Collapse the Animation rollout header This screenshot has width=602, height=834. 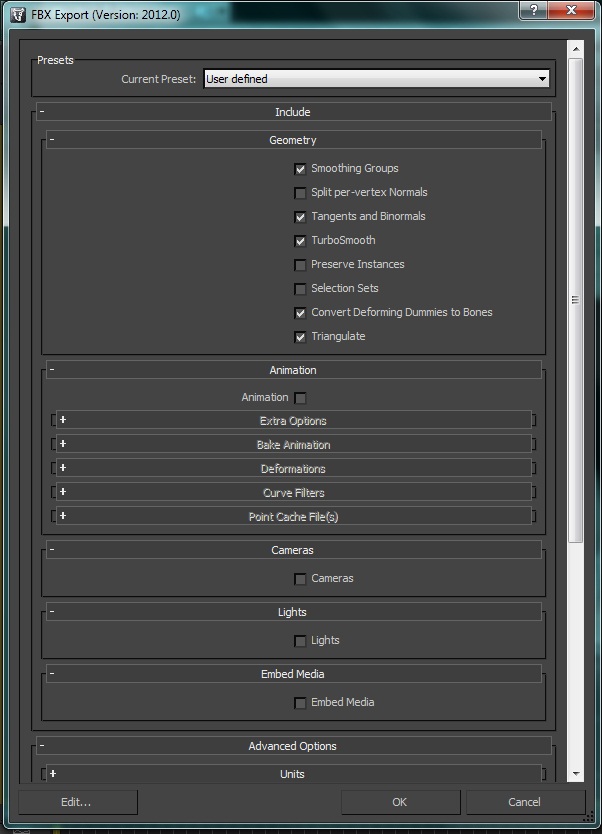pyautogui.click(x=294, y=370)
